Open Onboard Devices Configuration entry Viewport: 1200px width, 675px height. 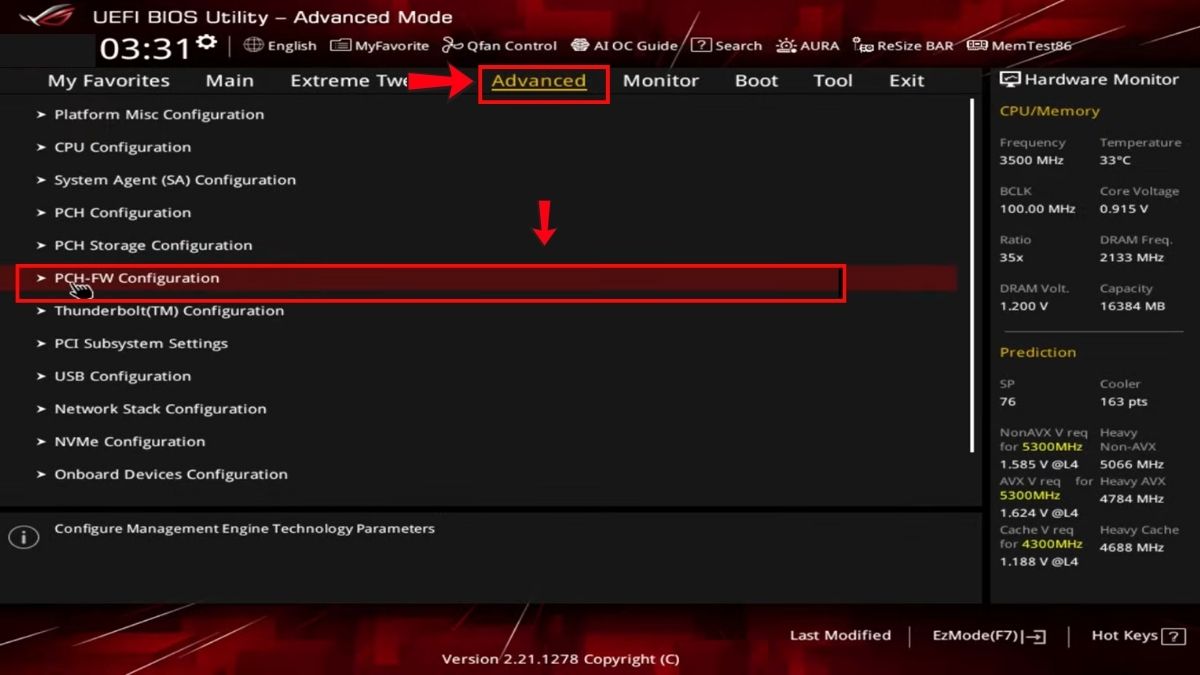tap(171, 475)
